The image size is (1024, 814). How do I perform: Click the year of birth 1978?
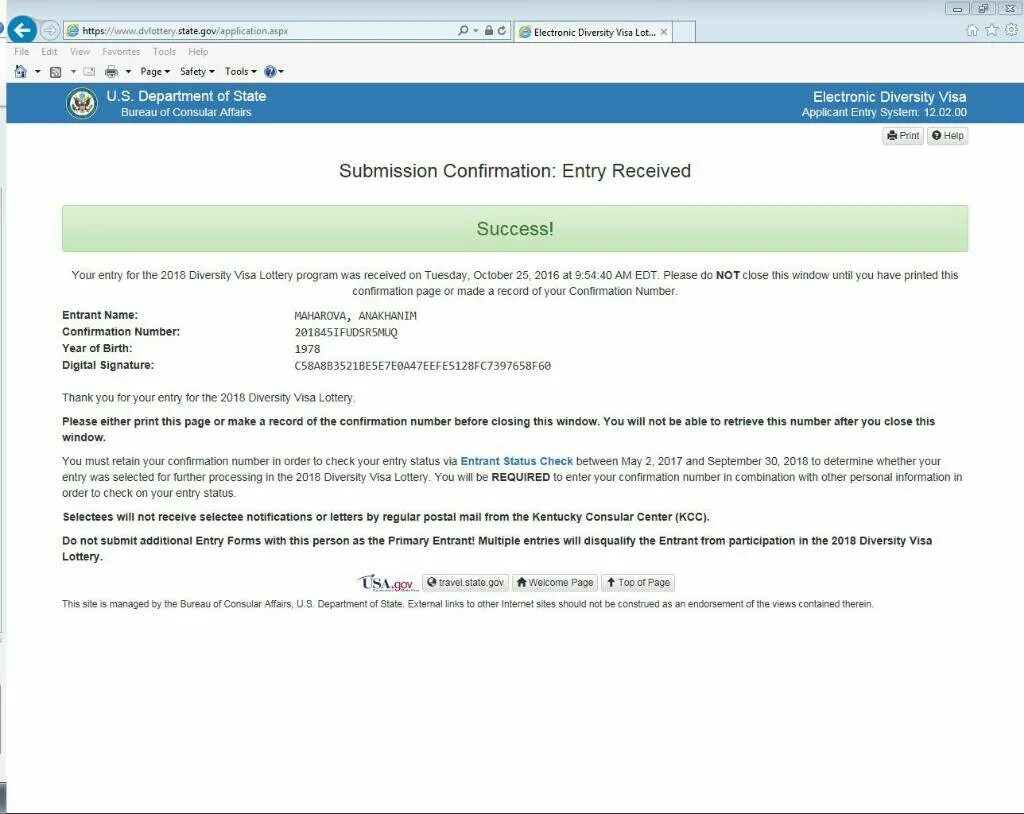[x=308, y=349]
